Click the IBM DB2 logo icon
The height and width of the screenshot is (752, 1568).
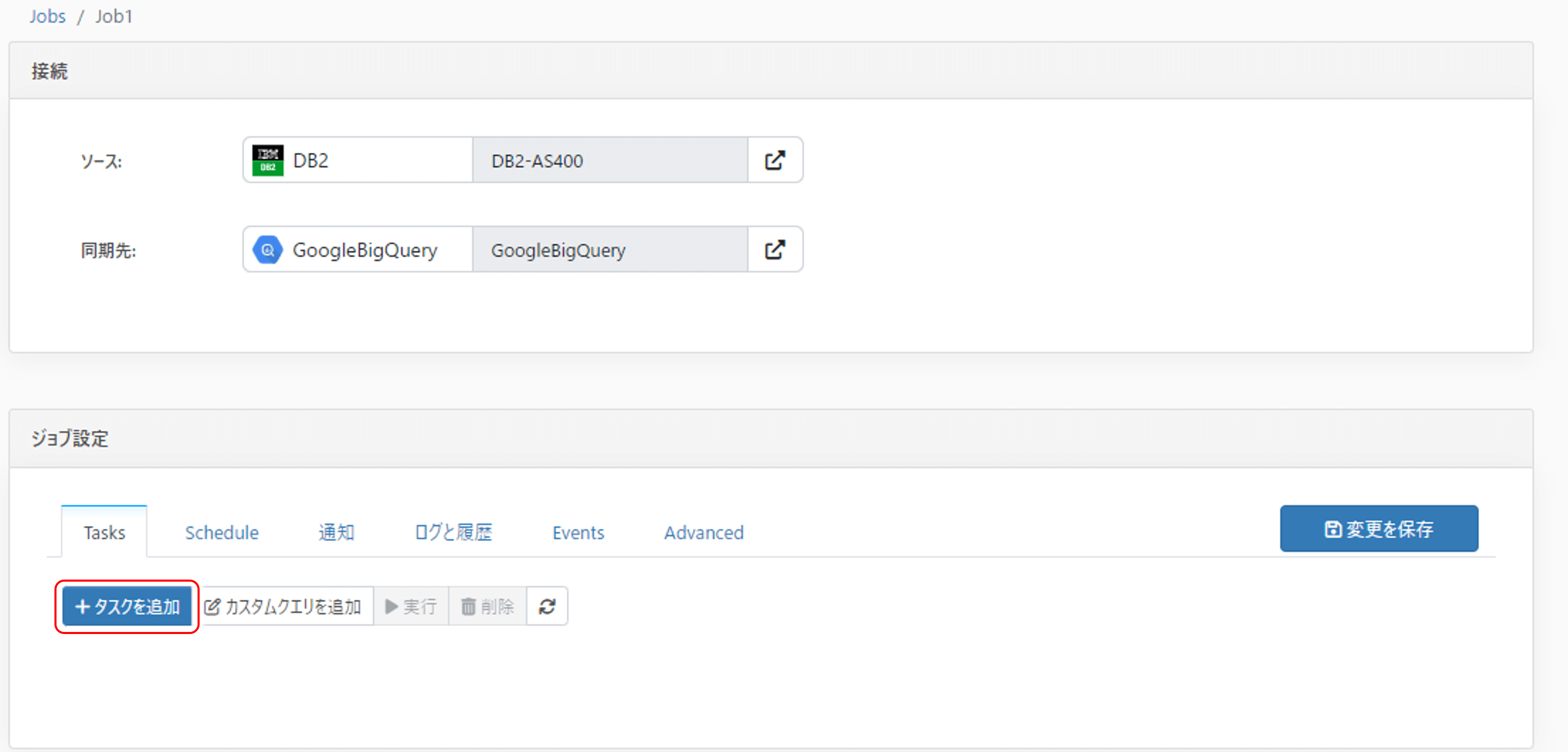pos(268,160)
